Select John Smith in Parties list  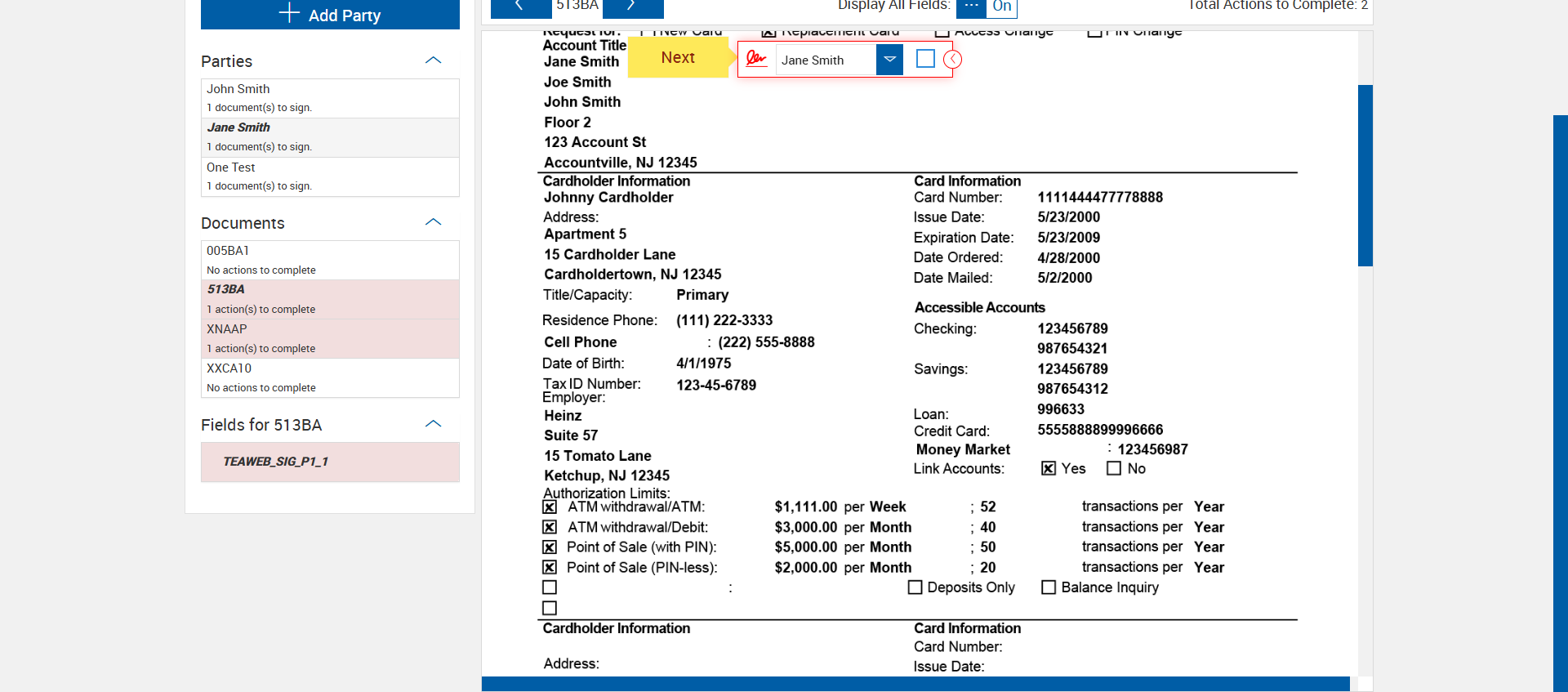pyautogui.click(x=330, y=98)
